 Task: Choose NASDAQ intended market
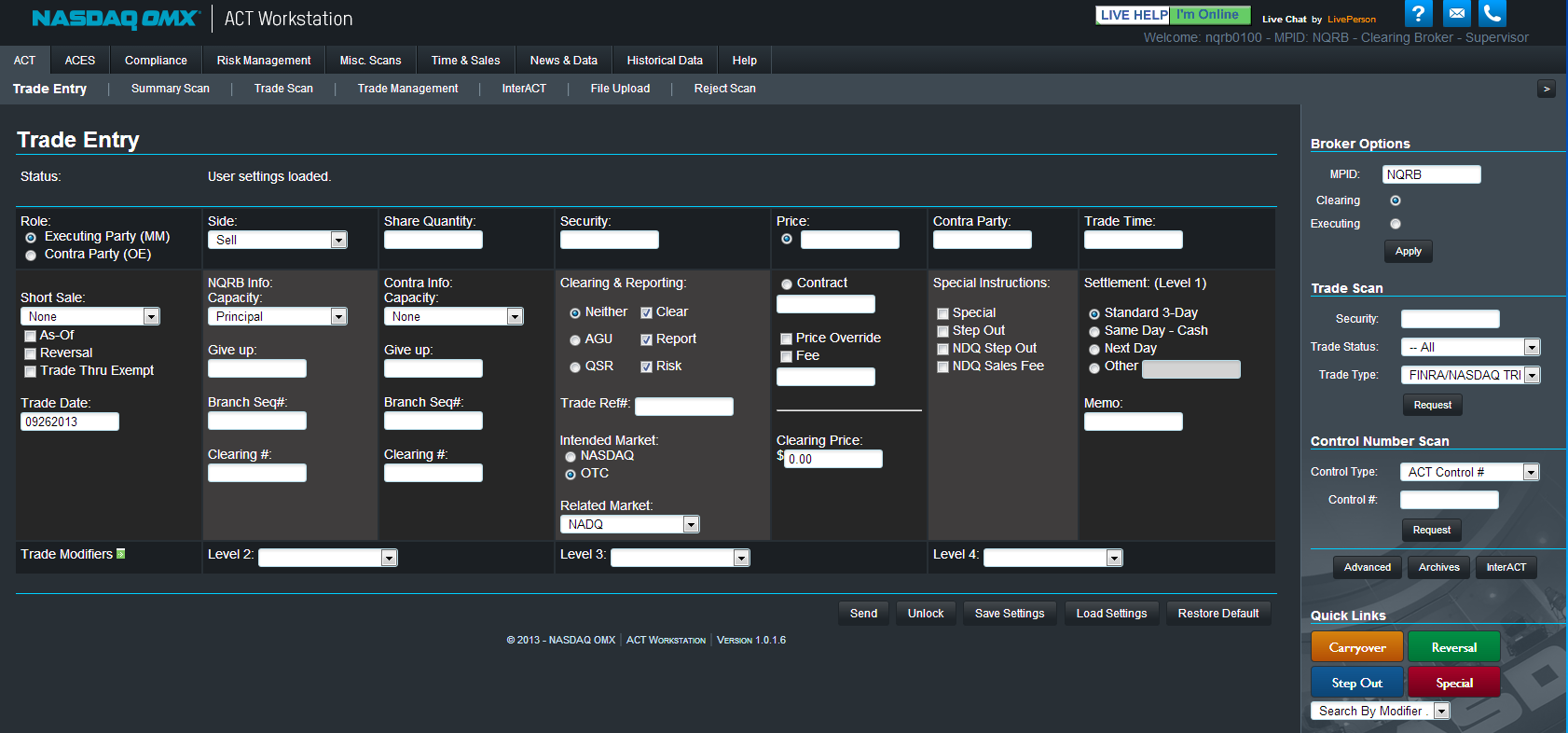[571, 457]
